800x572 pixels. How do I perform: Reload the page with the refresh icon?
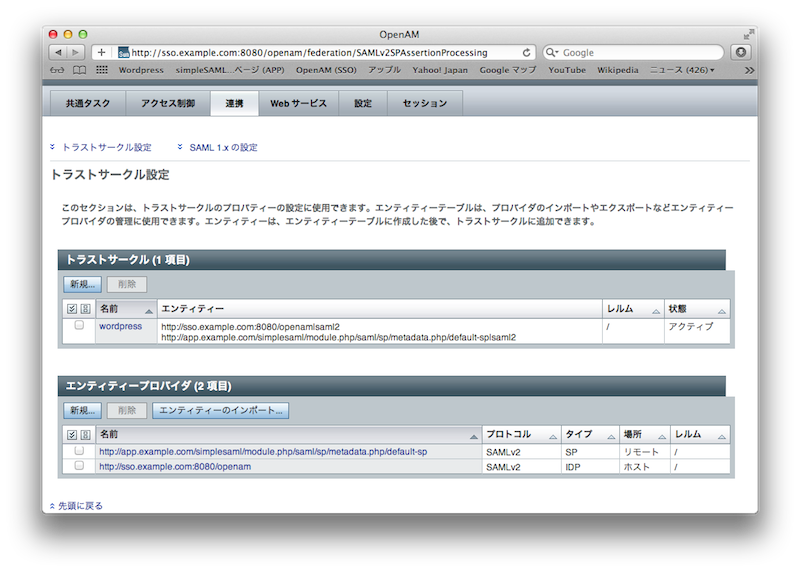coord(527,52)
